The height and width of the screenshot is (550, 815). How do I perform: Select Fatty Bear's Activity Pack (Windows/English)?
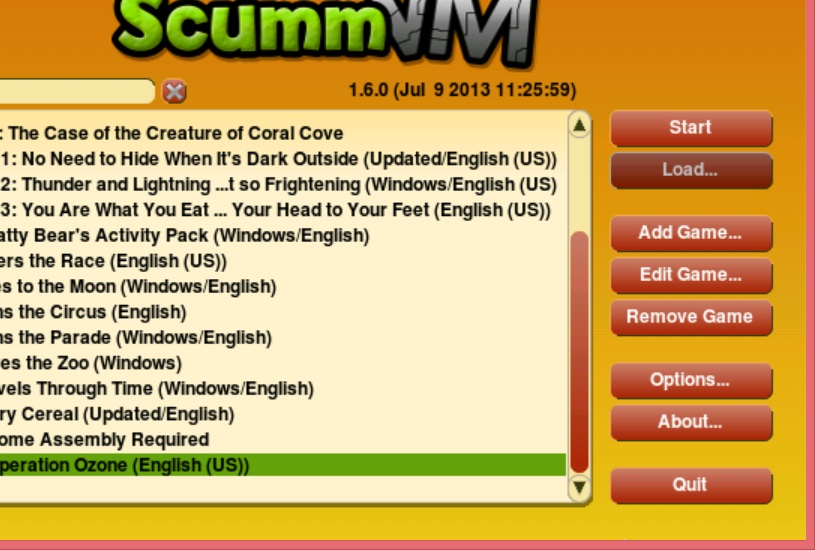click(x=283, y=235)
